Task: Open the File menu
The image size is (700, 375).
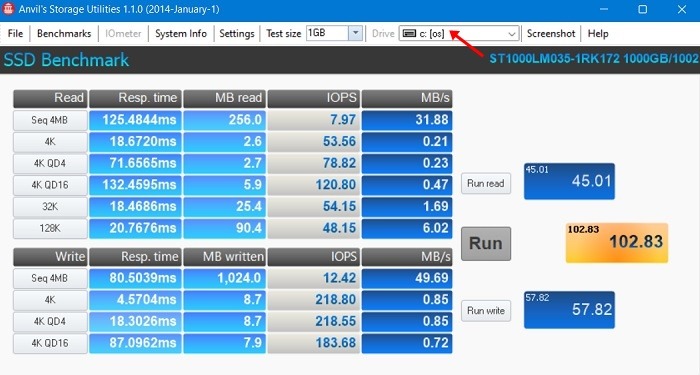Action: 15,33
